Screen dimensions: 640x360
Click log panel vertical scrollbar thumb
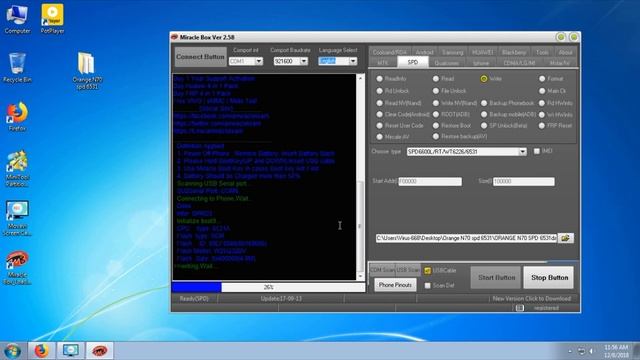(x=360, y=225)
